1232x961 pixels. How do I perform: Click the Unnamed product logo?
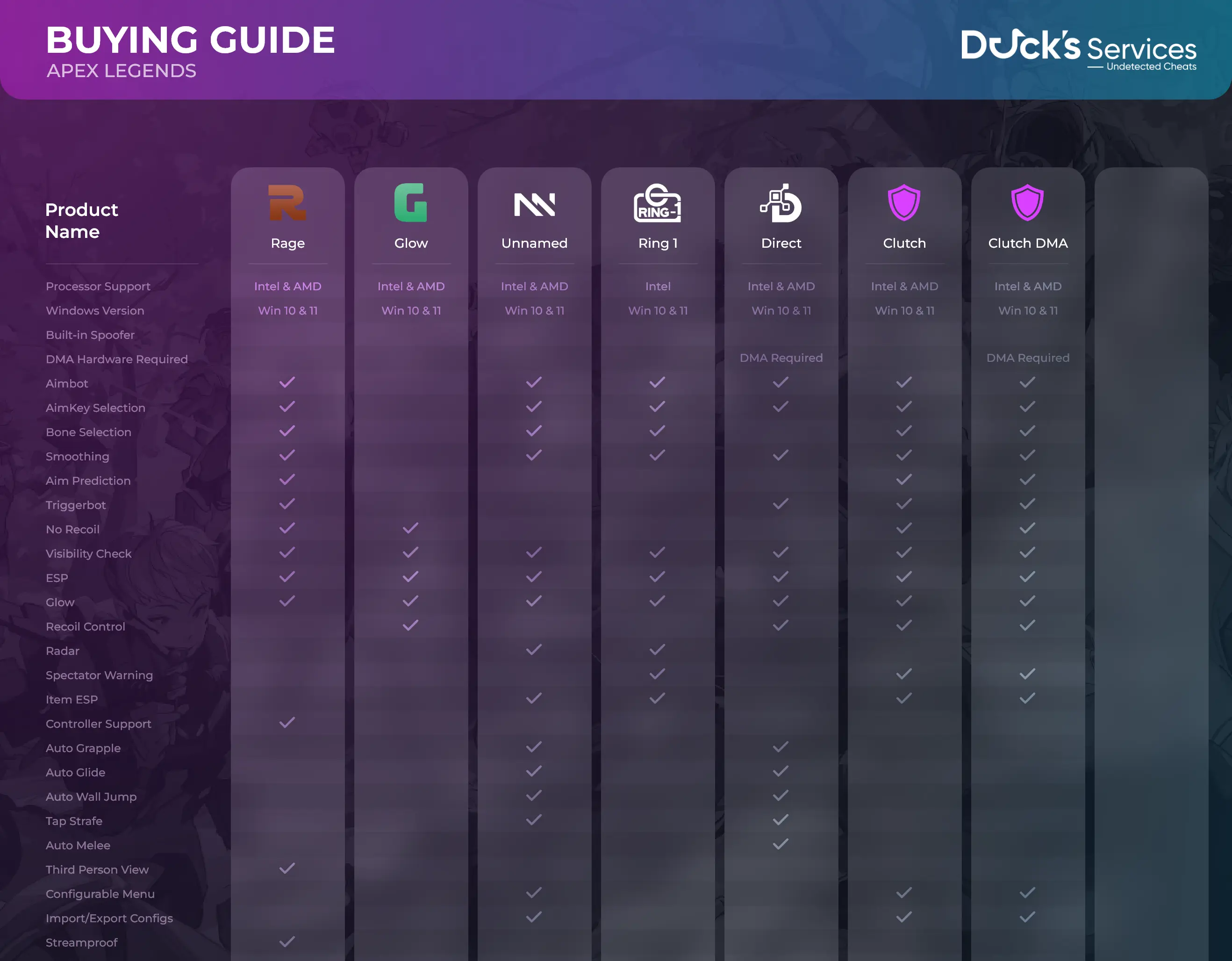point(534,204)
